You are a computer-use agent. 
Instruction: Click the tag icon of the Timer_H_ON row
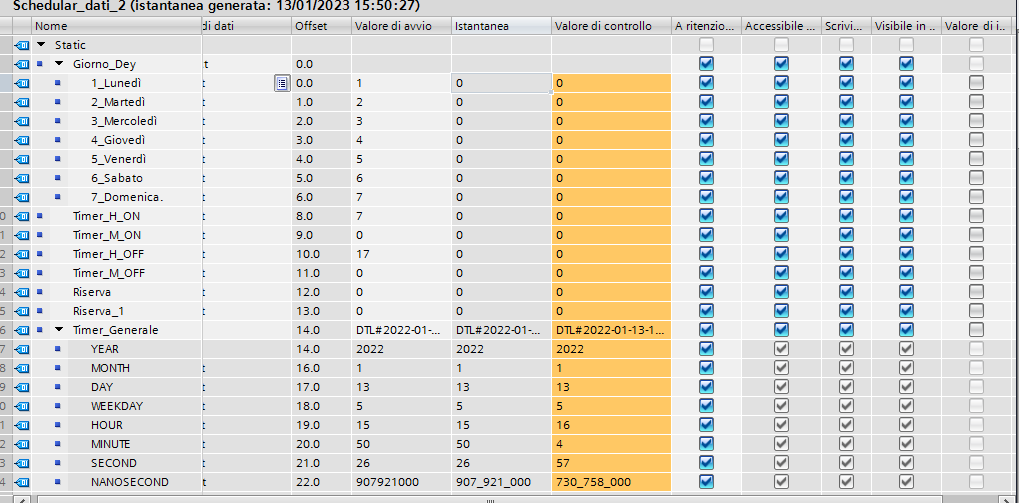pyautogui.click(x=22, y=216)
